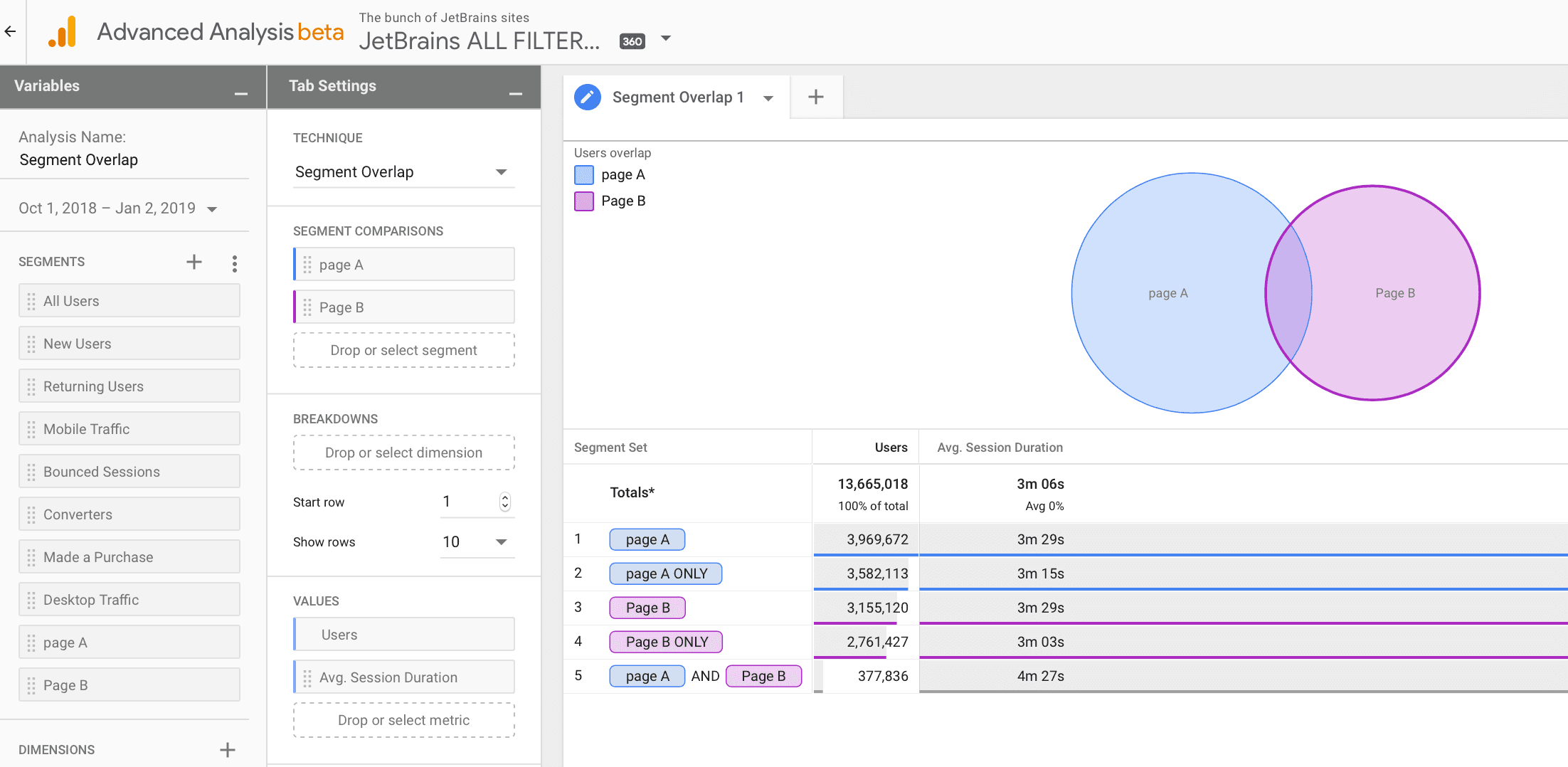Select the Segment Overlap 1 tab
The height and width of the screenshot is (767, 1568).
pos(678,97)
